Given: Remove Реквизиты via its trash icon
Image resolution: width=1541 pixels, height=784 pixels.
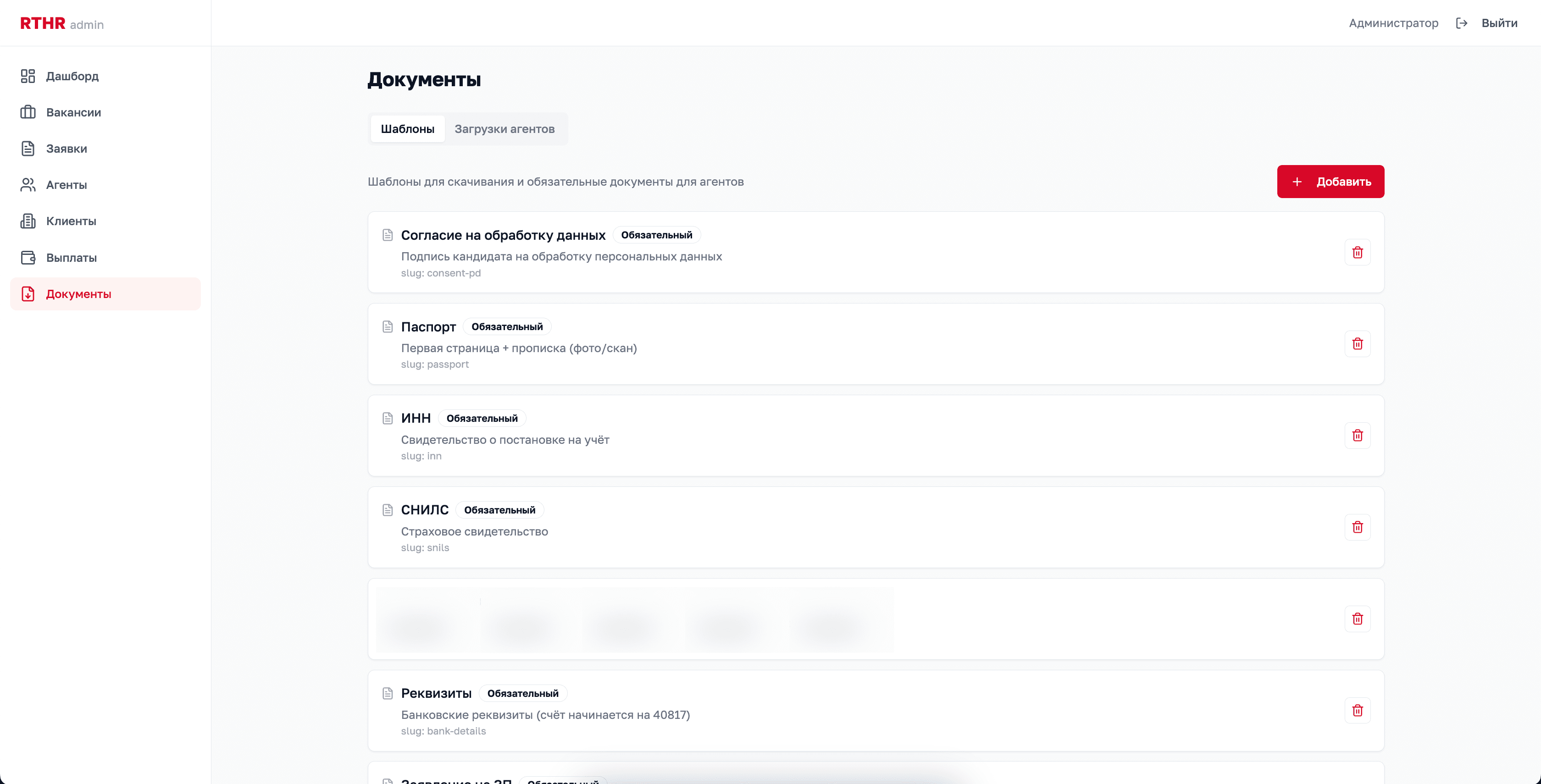Looking at the screenshot, I should tap(1358, 711).
